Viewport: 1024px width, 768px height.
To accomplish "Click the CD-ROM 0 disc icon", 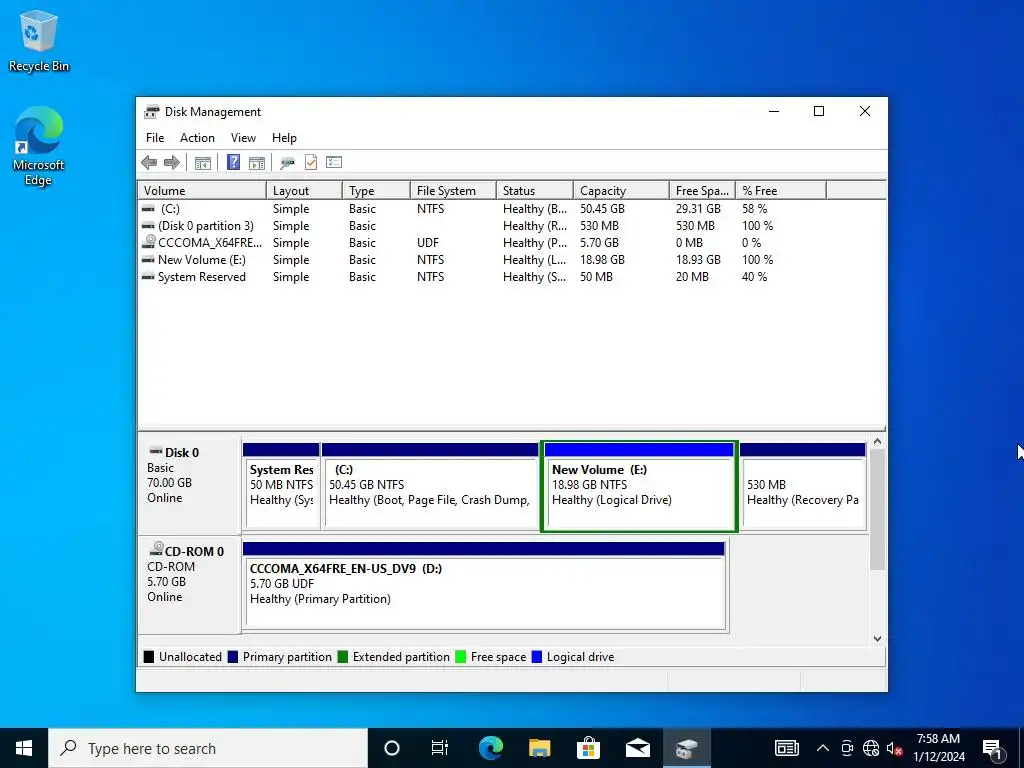I will click(156, 549).
